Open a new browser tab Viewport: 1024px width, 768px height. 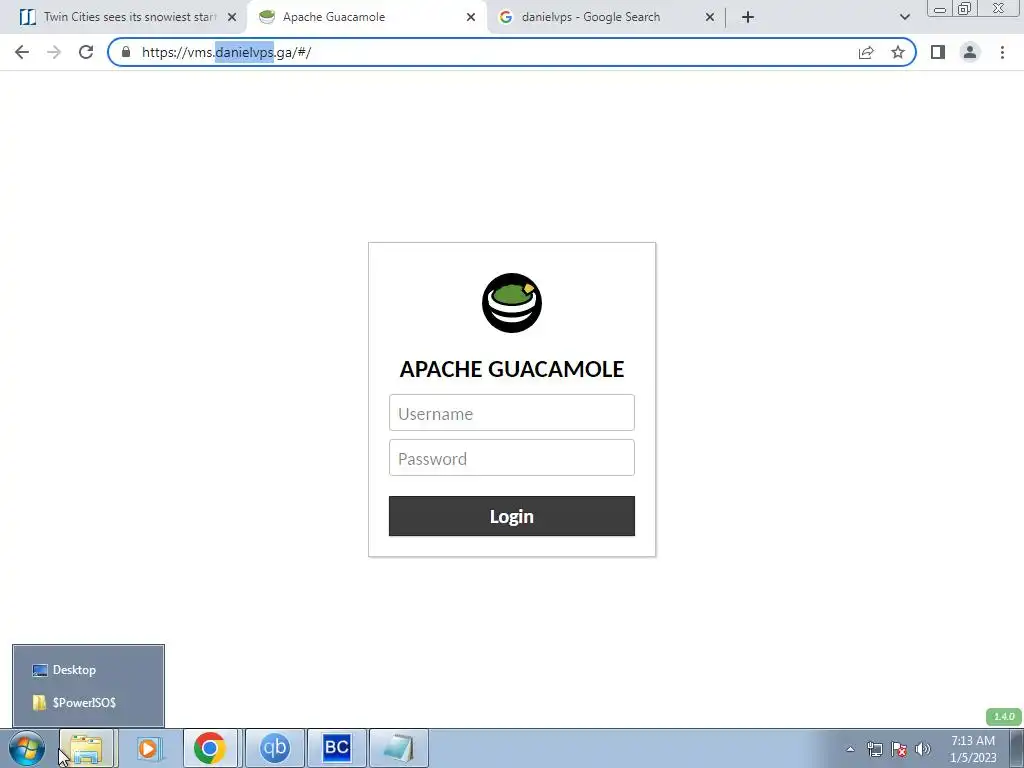click(748, 17)
